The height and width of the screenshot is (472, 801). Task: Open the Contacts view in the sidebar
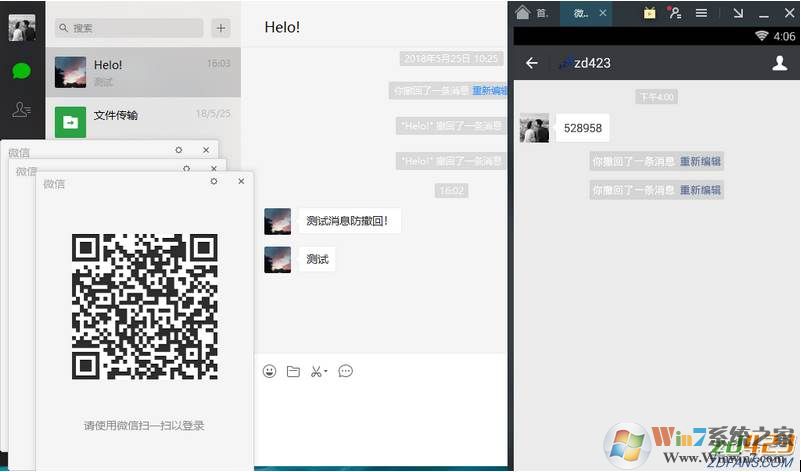(x=21, y=111)
